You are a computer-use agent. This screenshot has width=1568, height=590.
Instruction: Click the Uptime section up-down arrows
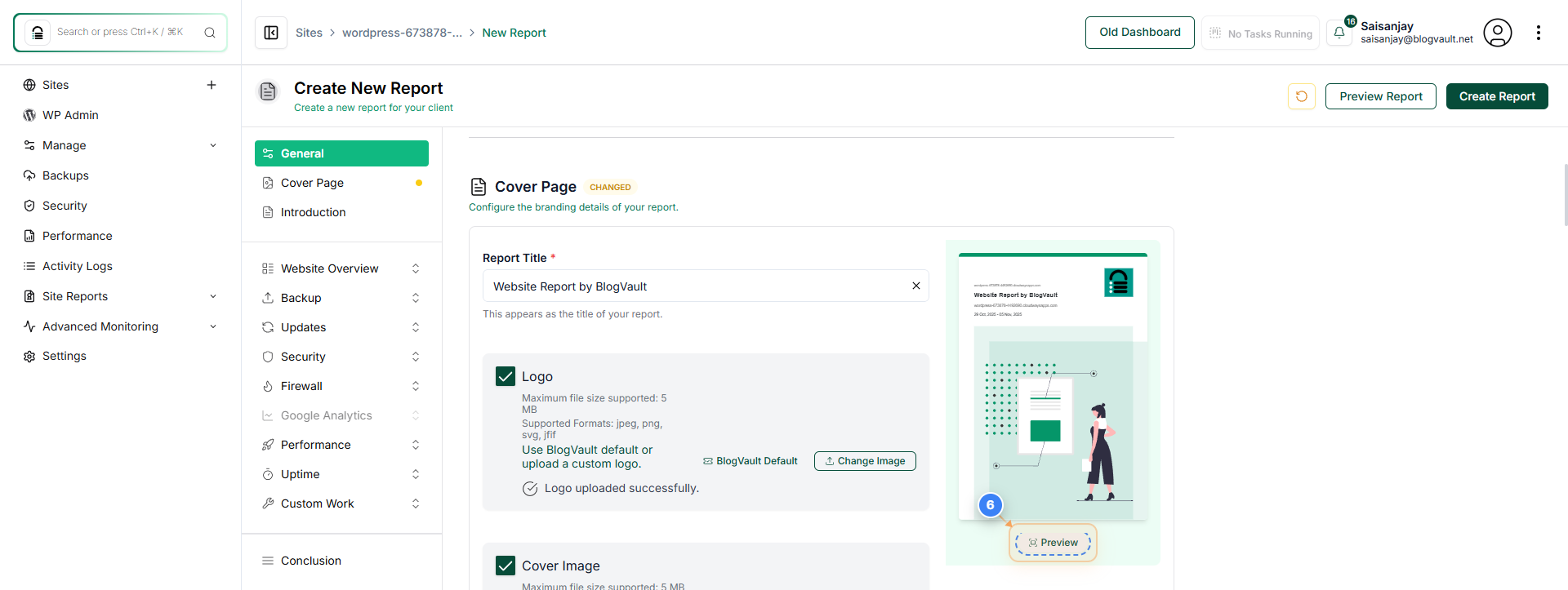416,474
